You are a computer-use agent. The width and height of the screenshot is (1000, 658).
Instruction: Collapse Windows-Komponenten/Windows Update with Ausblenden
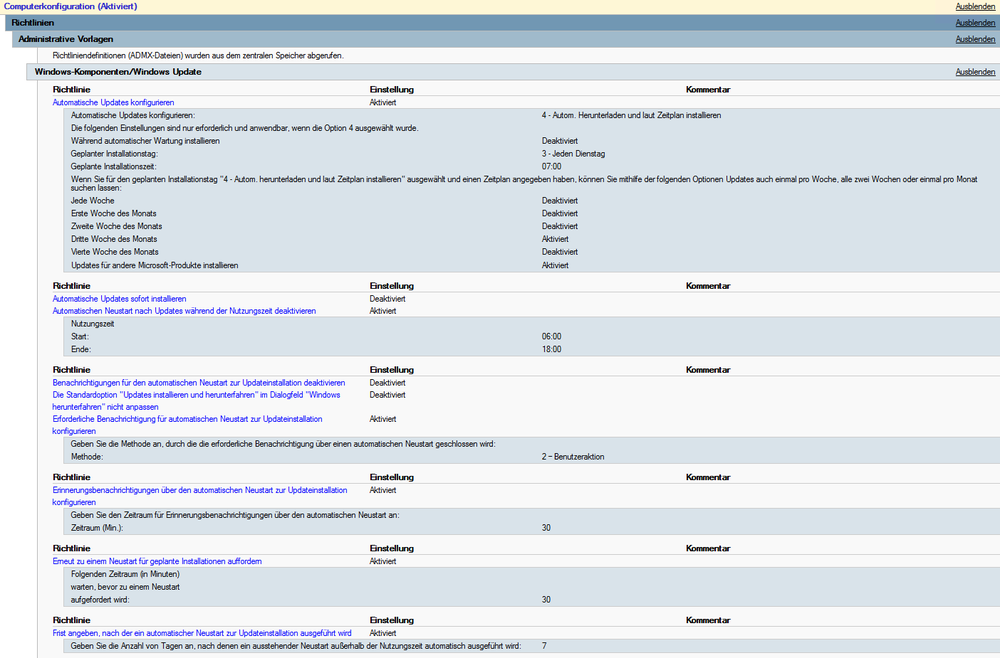point(975,72)
